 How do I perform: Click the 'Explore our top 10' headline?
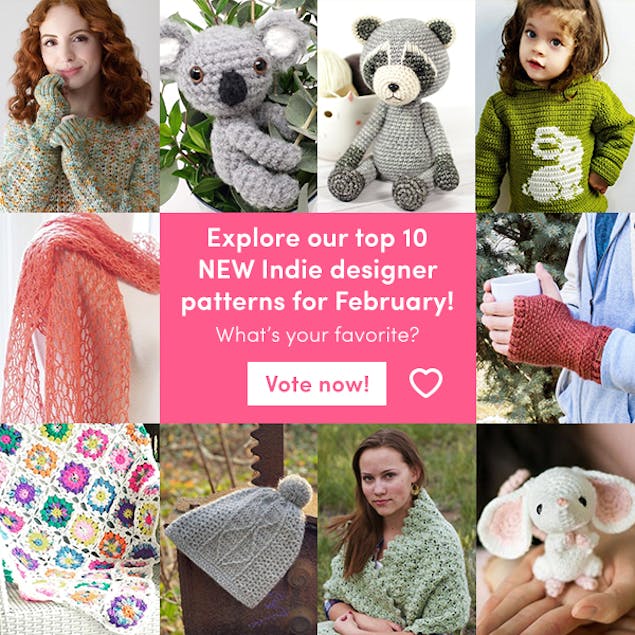317,238
